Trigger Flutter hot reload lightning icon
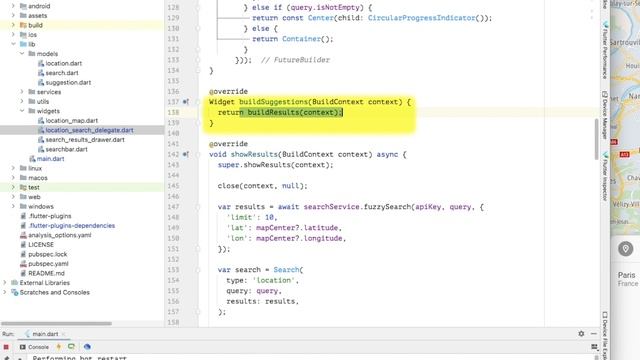The width and height of the screenshot is (640, 360). coord(58,347)
